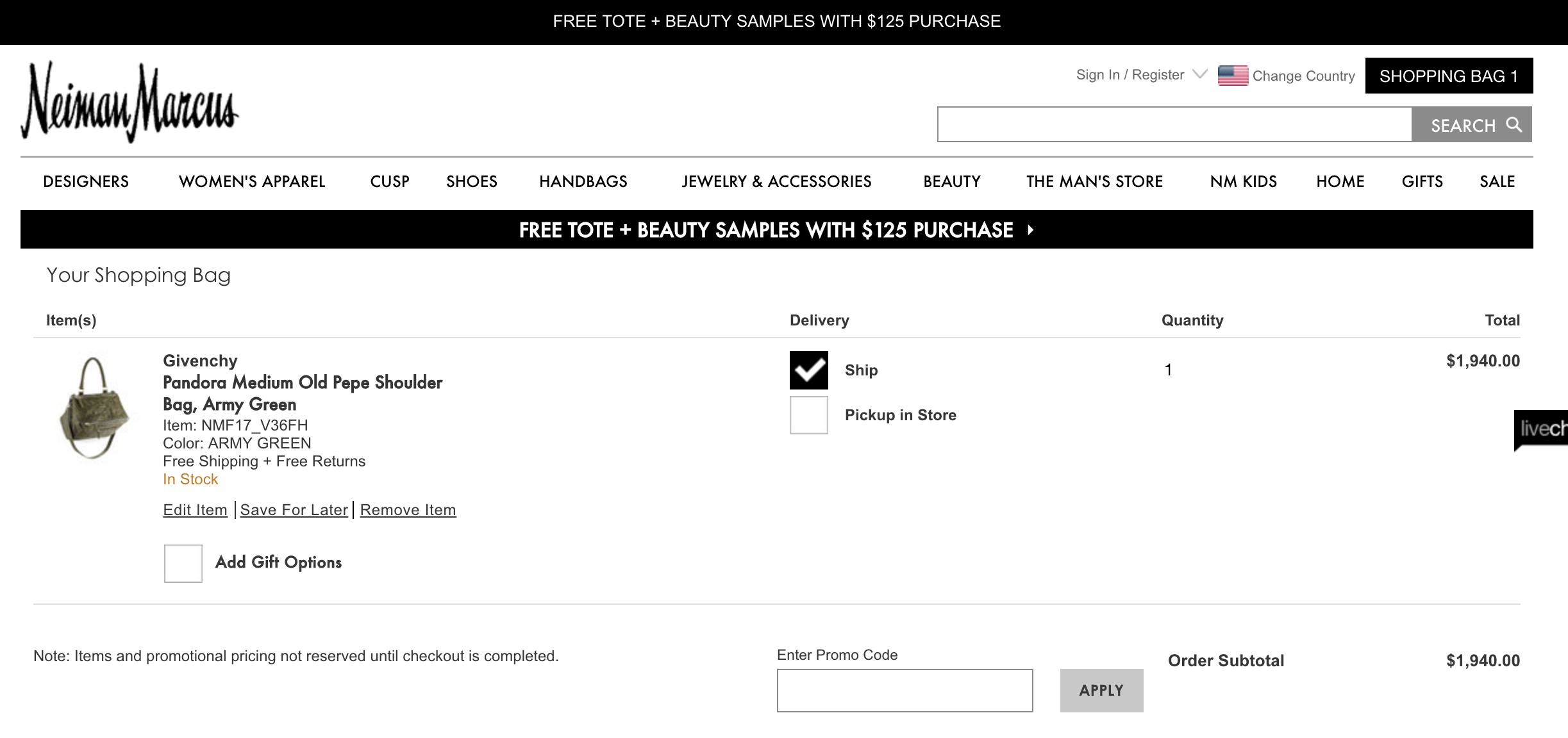The width and height of the screenshot is (1568, 738).
Task: Open the Handbags menu
Action: pyautogui.click(x=583, y=181)
